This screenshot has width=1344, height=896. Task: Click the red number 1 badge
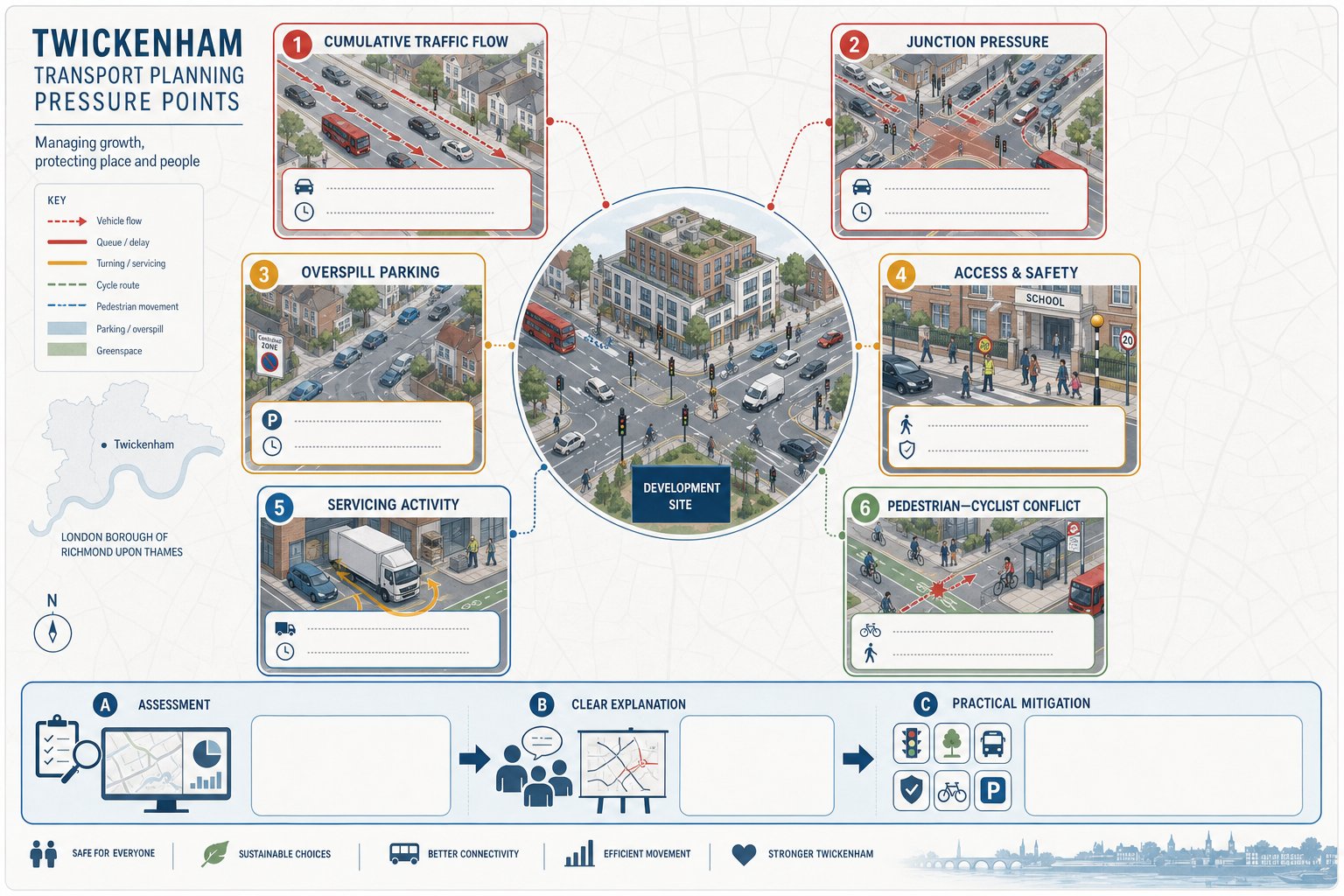pyautogui.click(x=297, y=44)
